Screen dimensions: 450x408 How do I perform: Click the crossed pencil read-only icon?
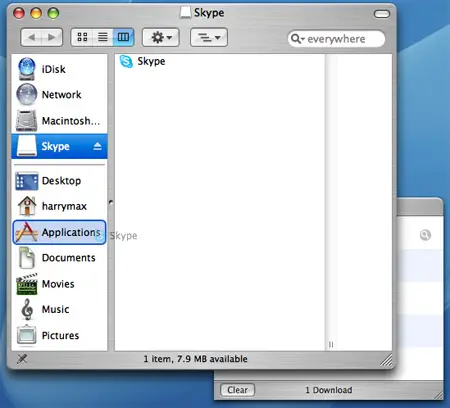(22, 359)
